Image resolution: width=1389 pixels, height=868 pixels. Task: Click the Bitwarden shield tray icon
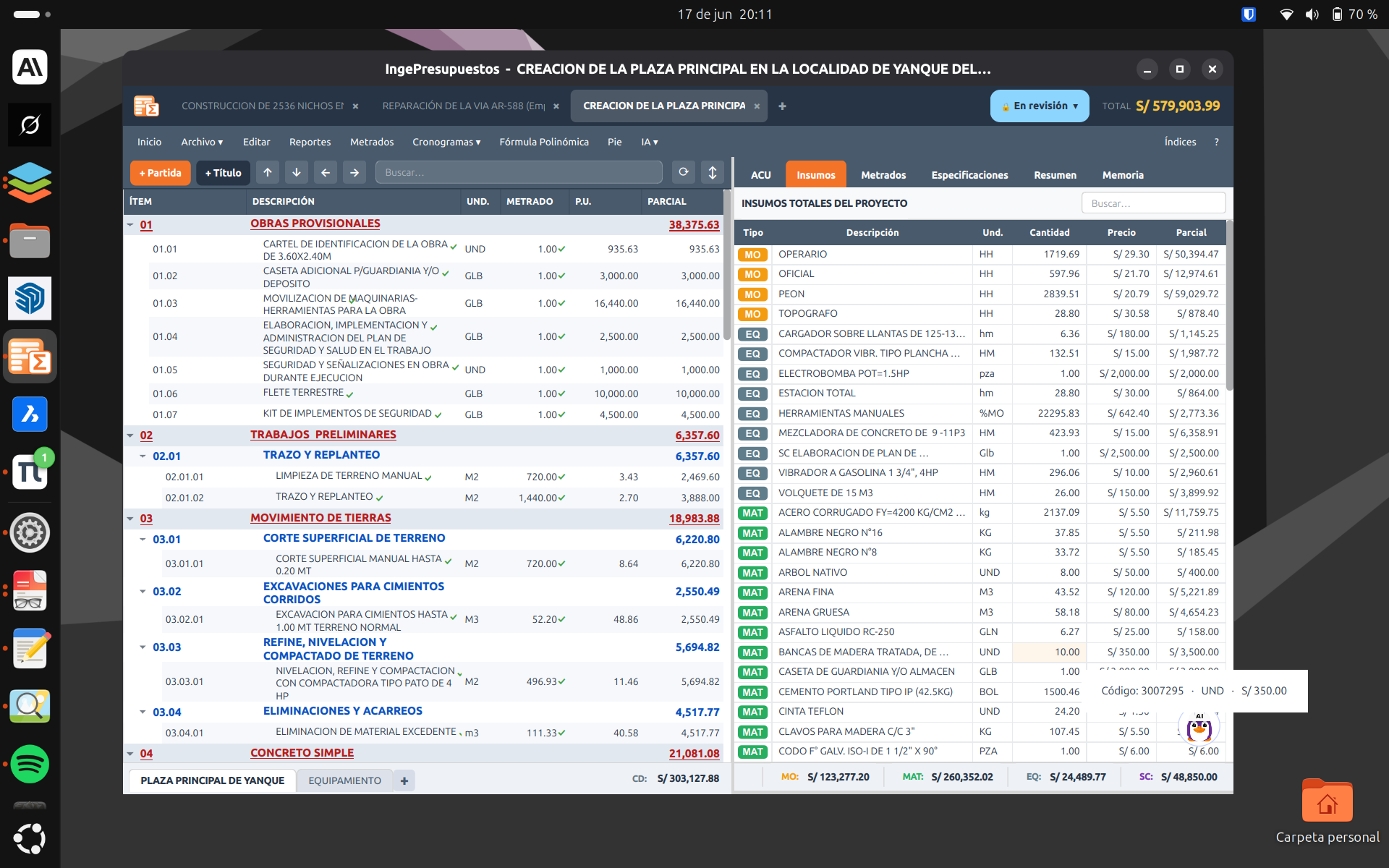pos(1249,14)
